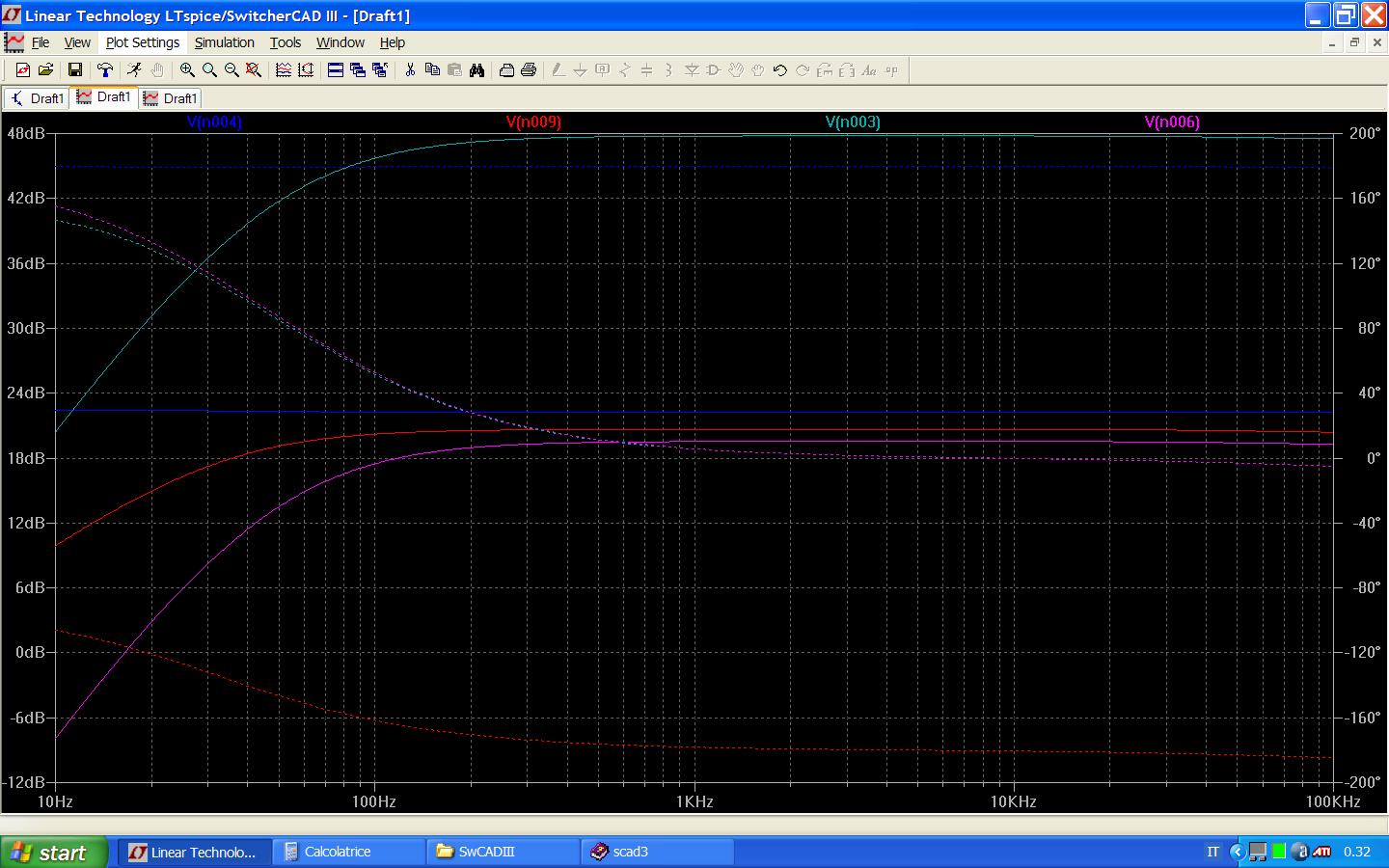Click the logic gate Component icon
This screenshot has width=1389, height=868.
click(714, 69)
